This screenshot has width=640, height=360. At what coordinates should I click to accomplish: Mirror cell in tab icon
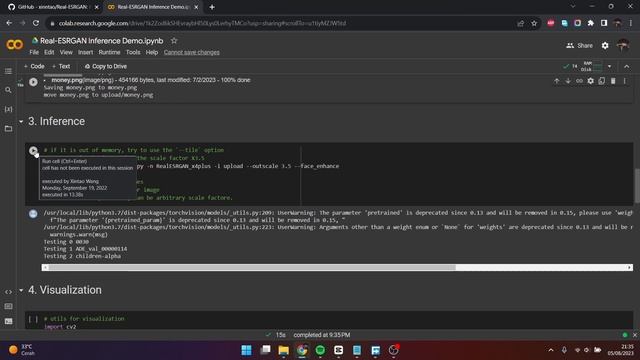[x=602, y=81]
